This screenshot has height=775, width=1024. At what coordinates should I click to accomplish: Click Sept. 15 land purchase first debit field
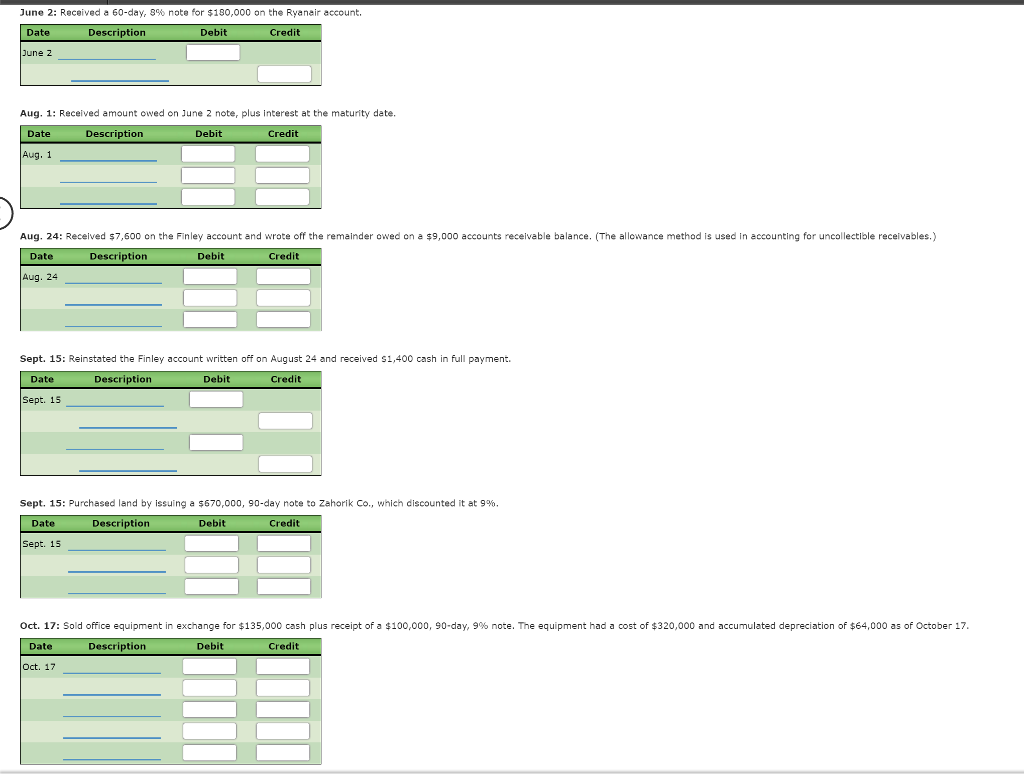pyautogui.click(x=212, y=543)
